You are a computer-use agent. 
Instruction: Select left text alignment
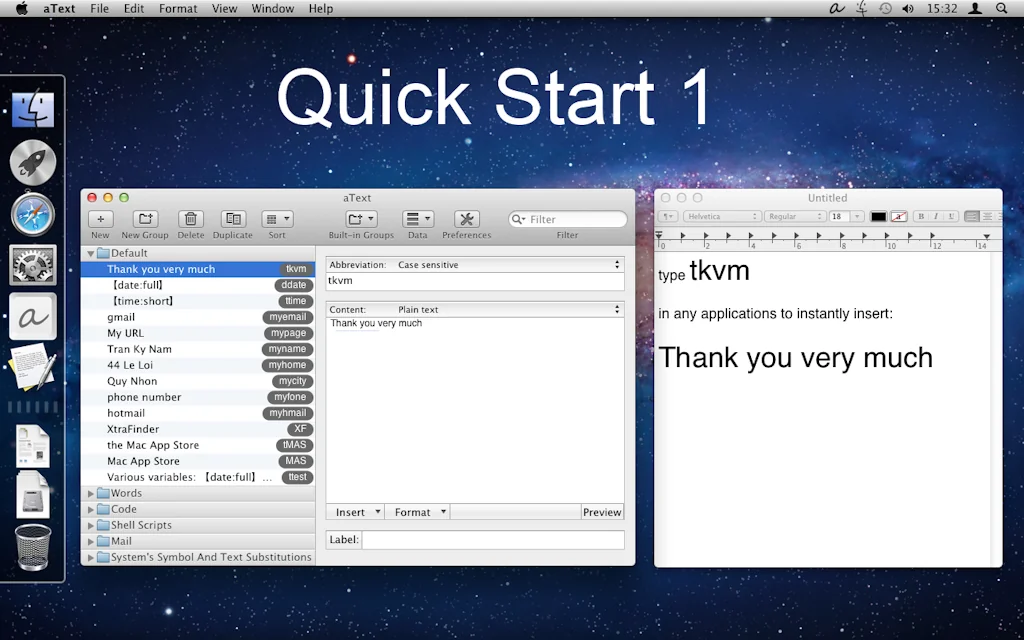(972, 216)
